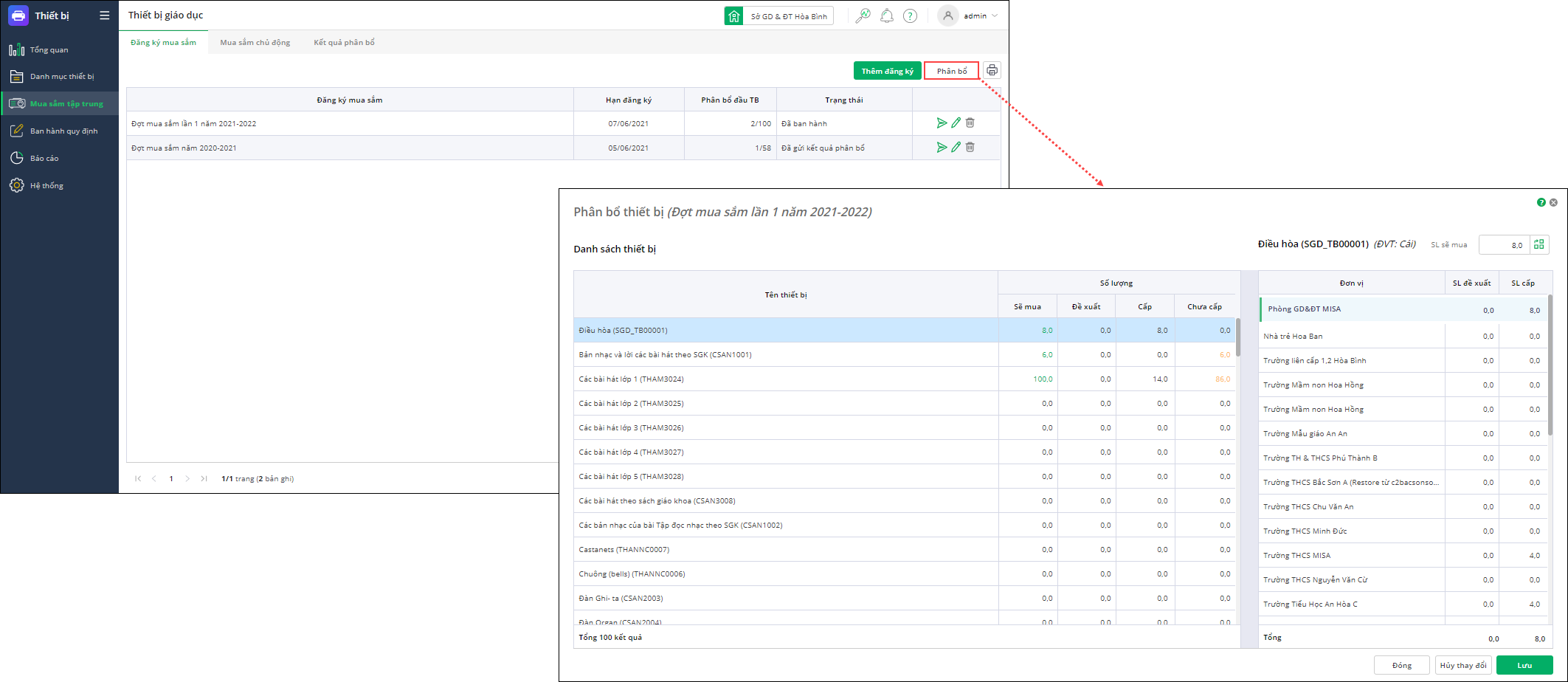Click the Phân bổ button
The image size is (1568, 682).
pos(952,71)
